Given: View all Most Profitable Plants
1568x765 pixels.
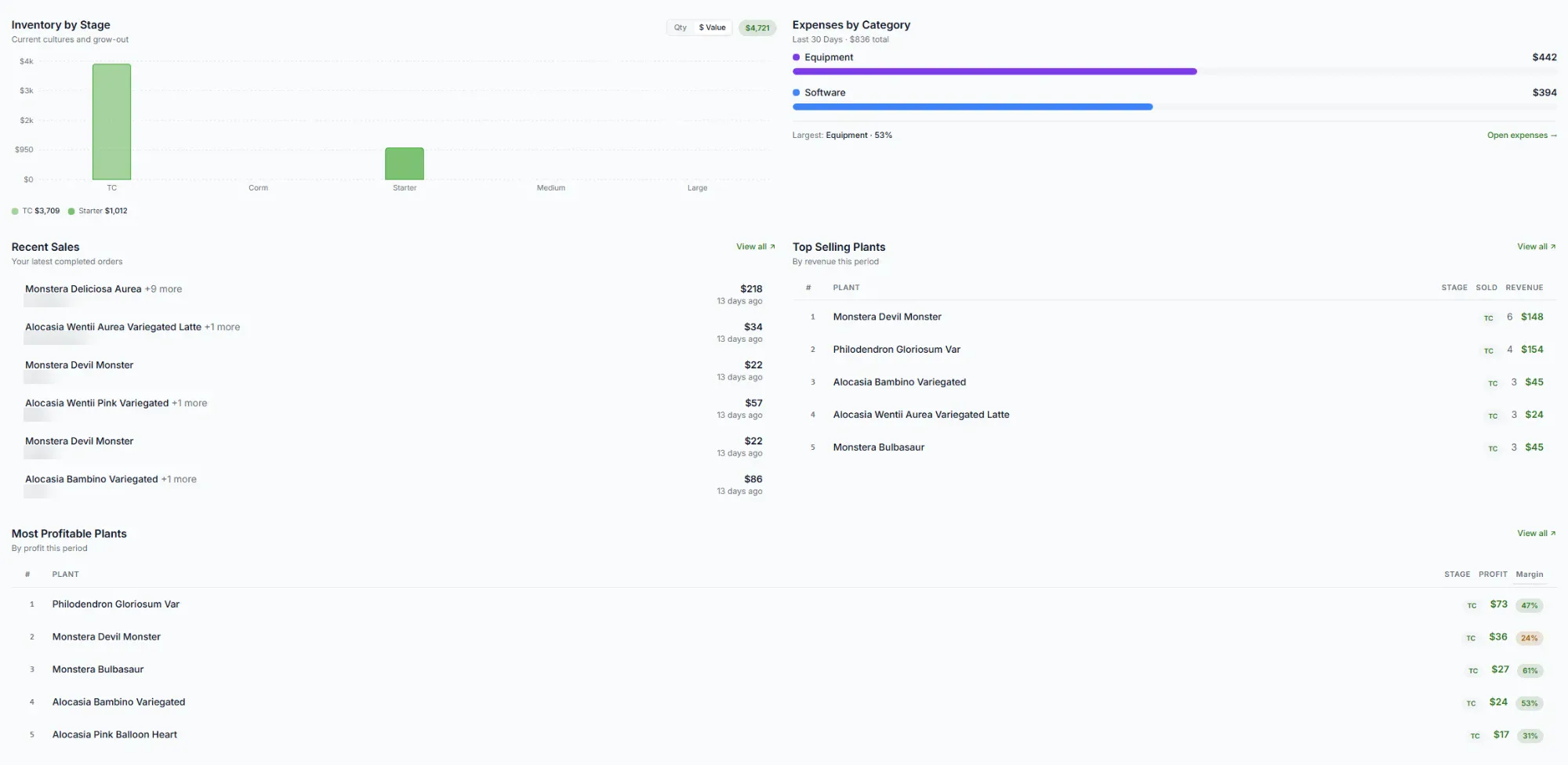Looking at the screenshot, I should tap(1536, 534).
